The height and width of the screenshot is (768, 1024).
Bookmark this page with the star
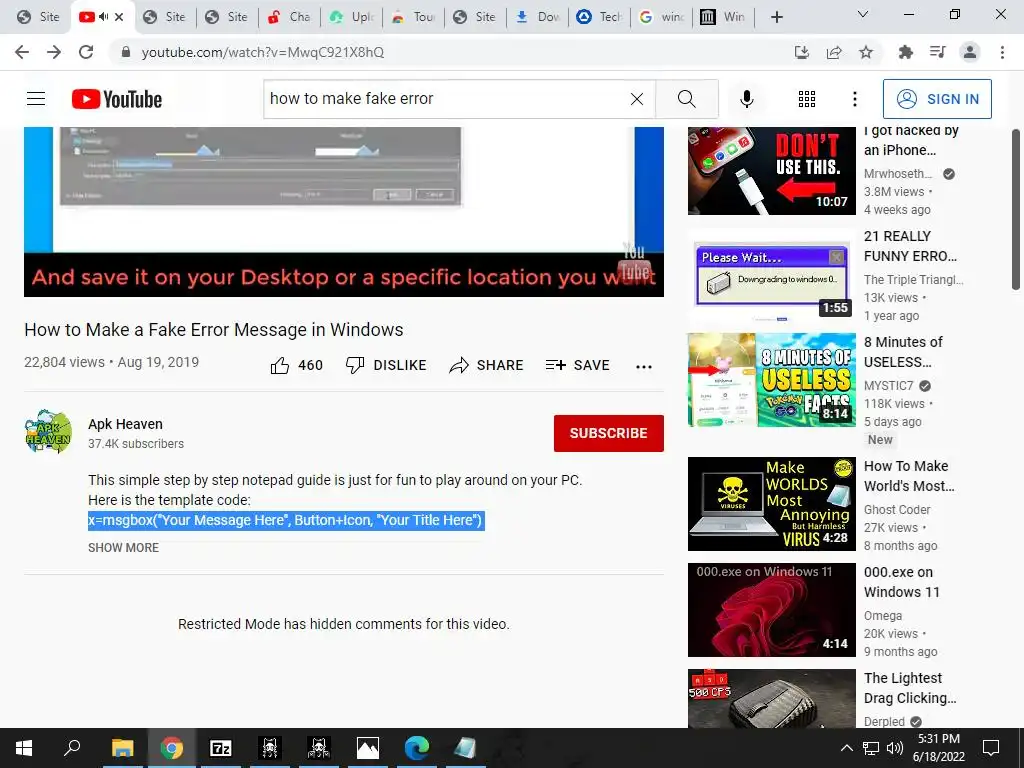click(866, 52)
